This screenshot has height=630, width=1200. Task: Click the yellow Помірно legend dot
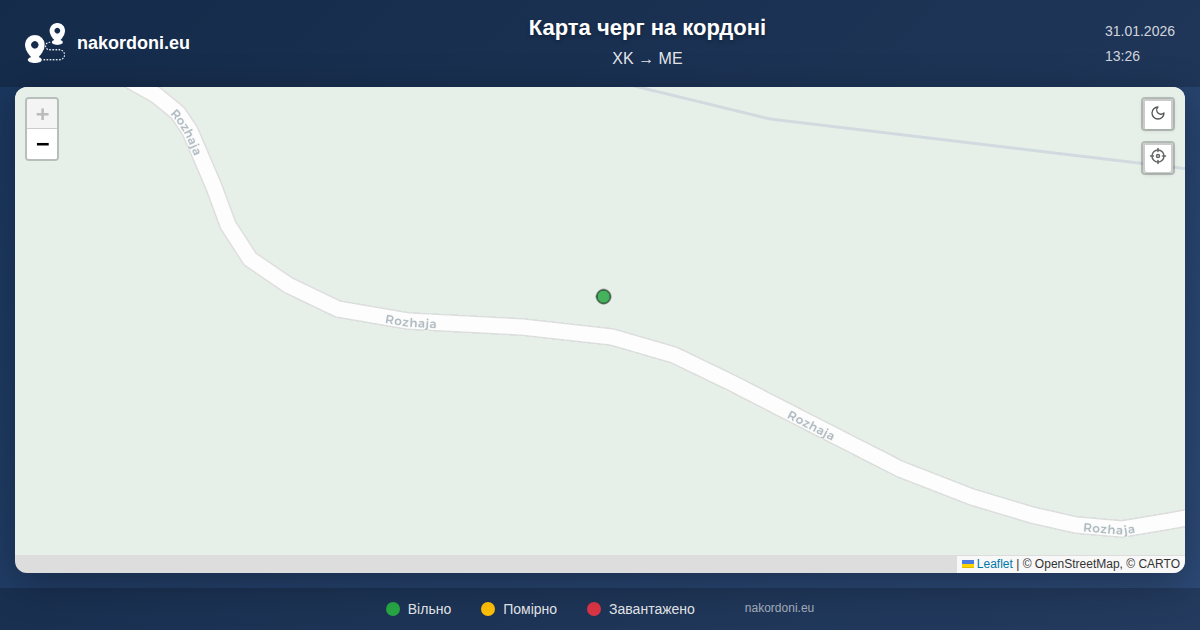pos(488,609)
